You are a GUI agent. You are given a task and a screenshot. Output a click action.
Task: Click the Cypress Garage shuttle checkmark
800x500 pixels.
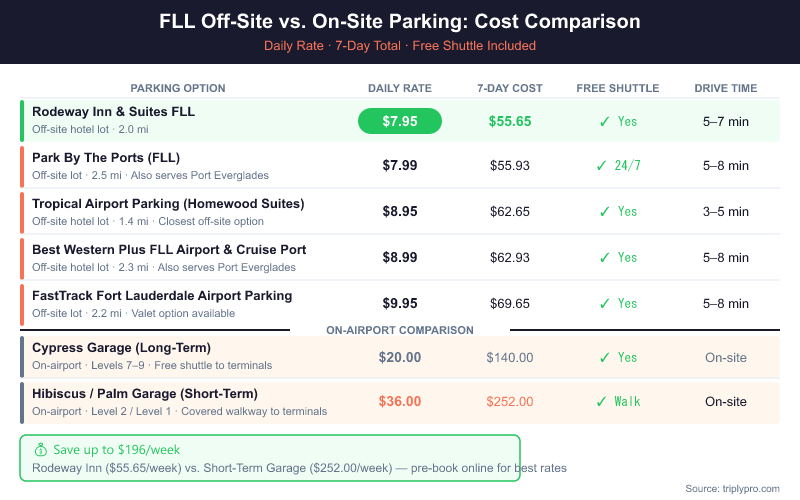[604, 357]
